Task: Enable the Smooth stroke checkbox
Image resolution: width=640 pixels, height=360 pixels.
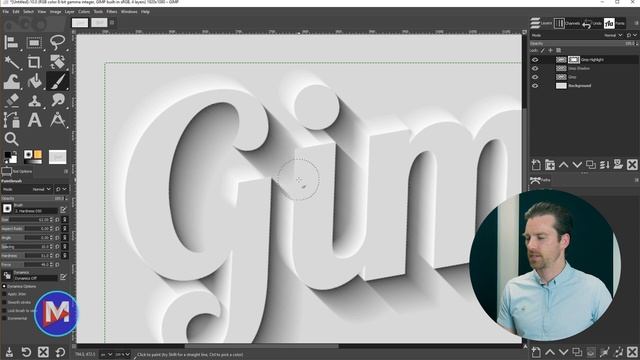Action: point(4,302)
